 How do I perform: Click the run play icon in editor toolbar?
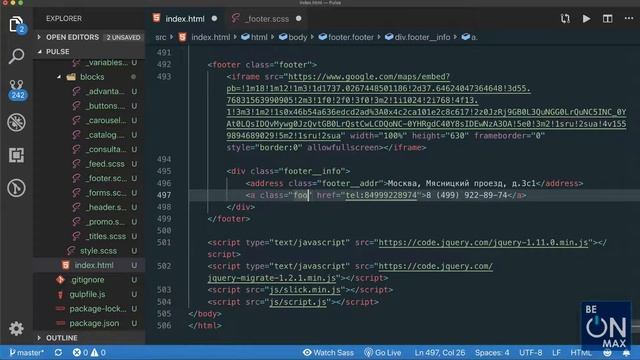coord(587,18)
